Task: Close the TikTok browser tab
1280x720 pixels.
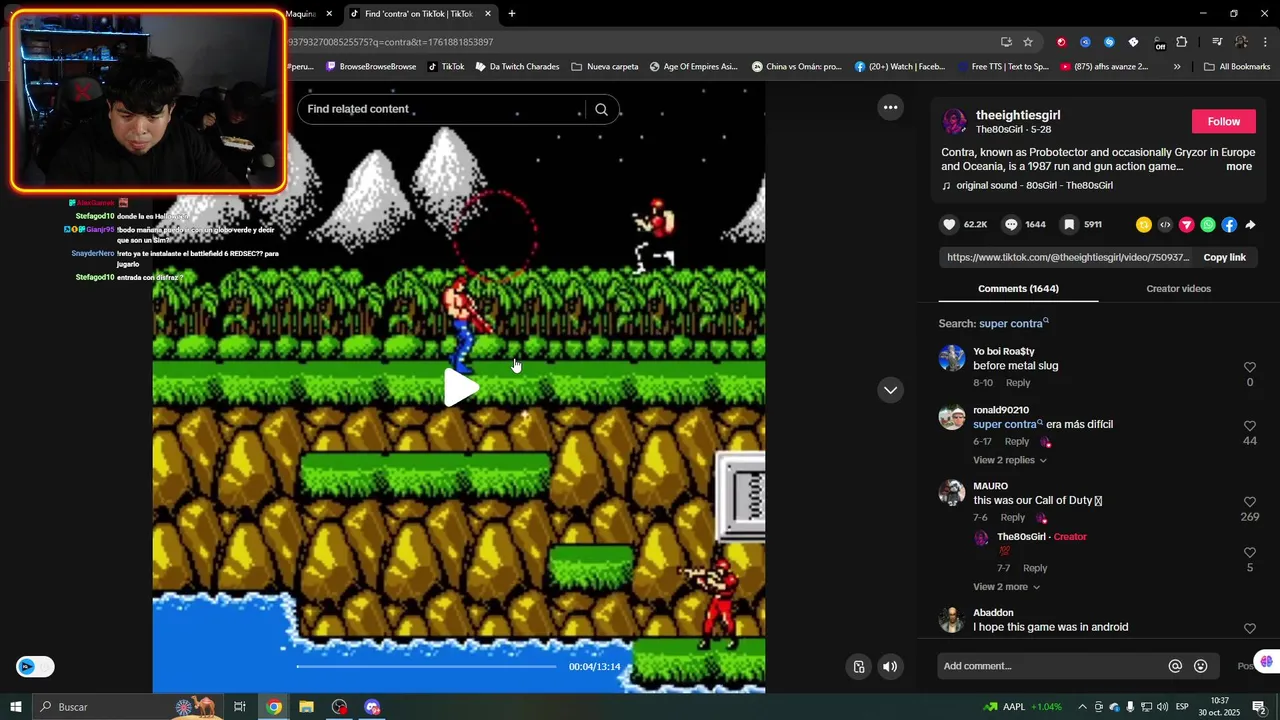Action: point(488,14)
